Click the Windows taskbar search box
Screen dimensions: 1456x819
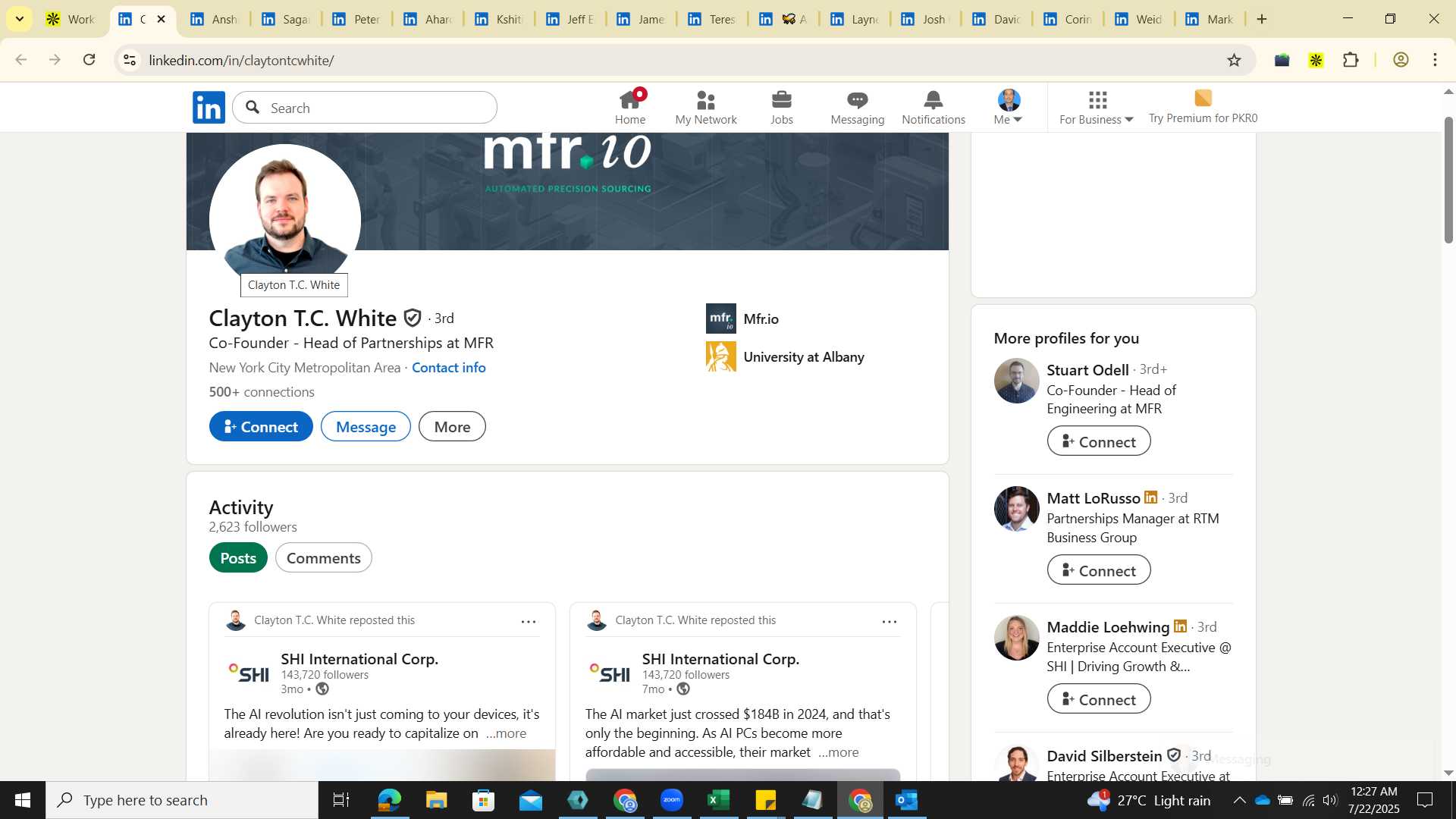(182, 800)
